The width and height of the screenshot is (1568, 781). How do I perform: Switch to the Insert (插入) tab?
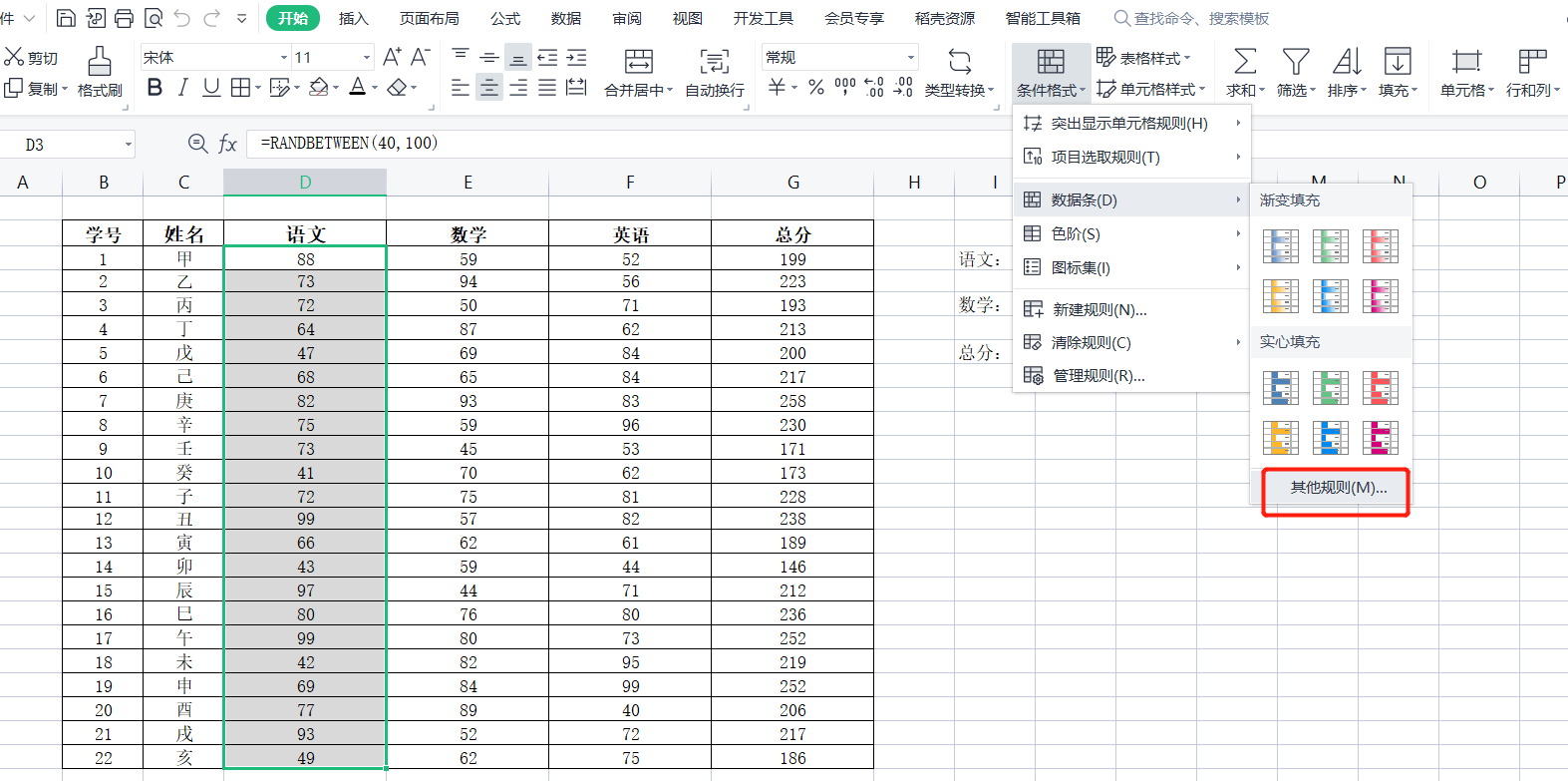point(353,18)
